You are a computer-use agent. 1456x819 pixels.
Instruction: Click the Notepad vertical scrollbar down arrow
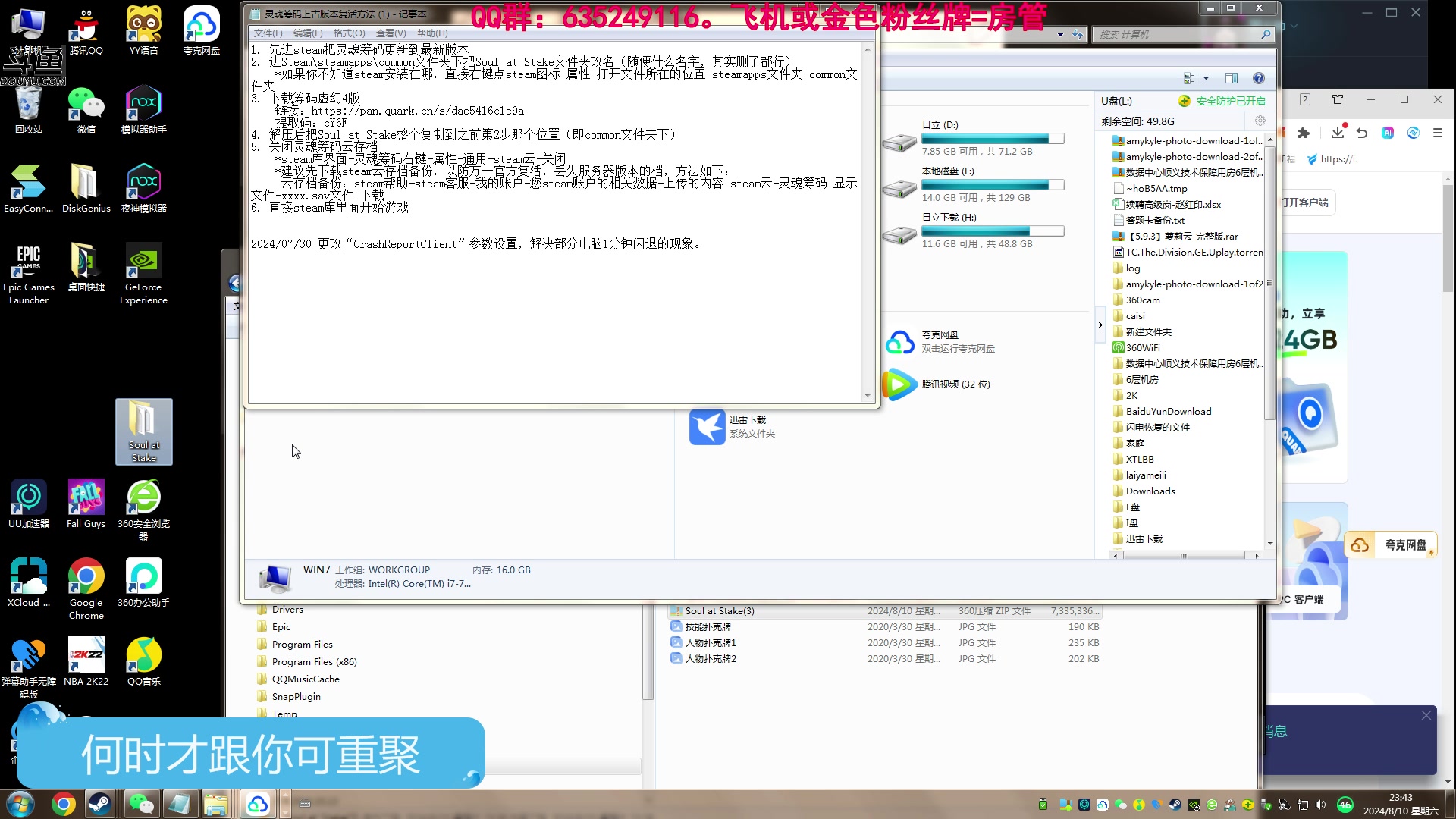click(x=868, y=396)
